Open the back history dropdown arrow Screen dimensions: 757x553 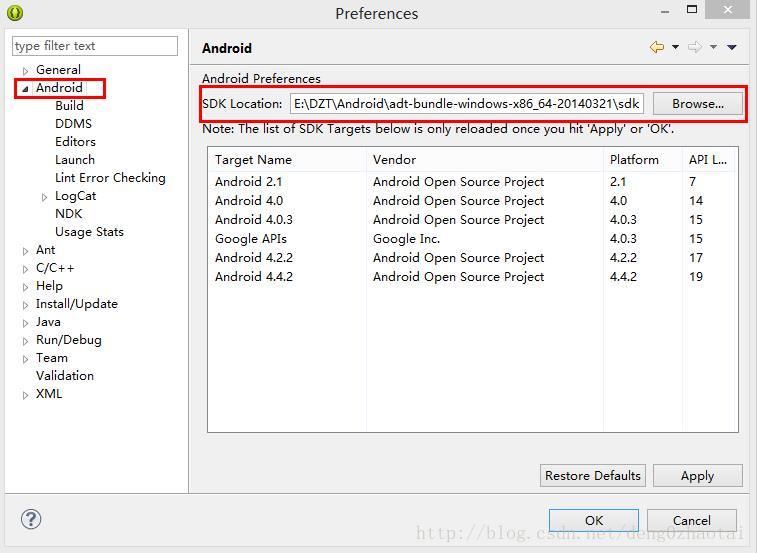coord(675,47)
